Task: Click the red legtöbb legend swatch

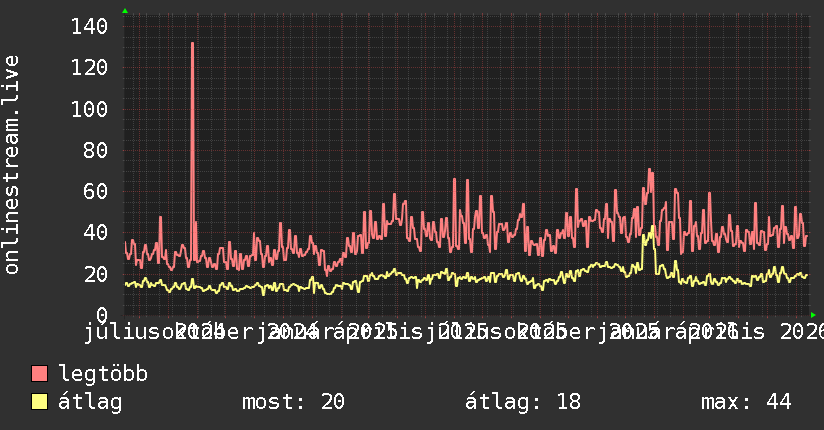Action: (39, 373)
